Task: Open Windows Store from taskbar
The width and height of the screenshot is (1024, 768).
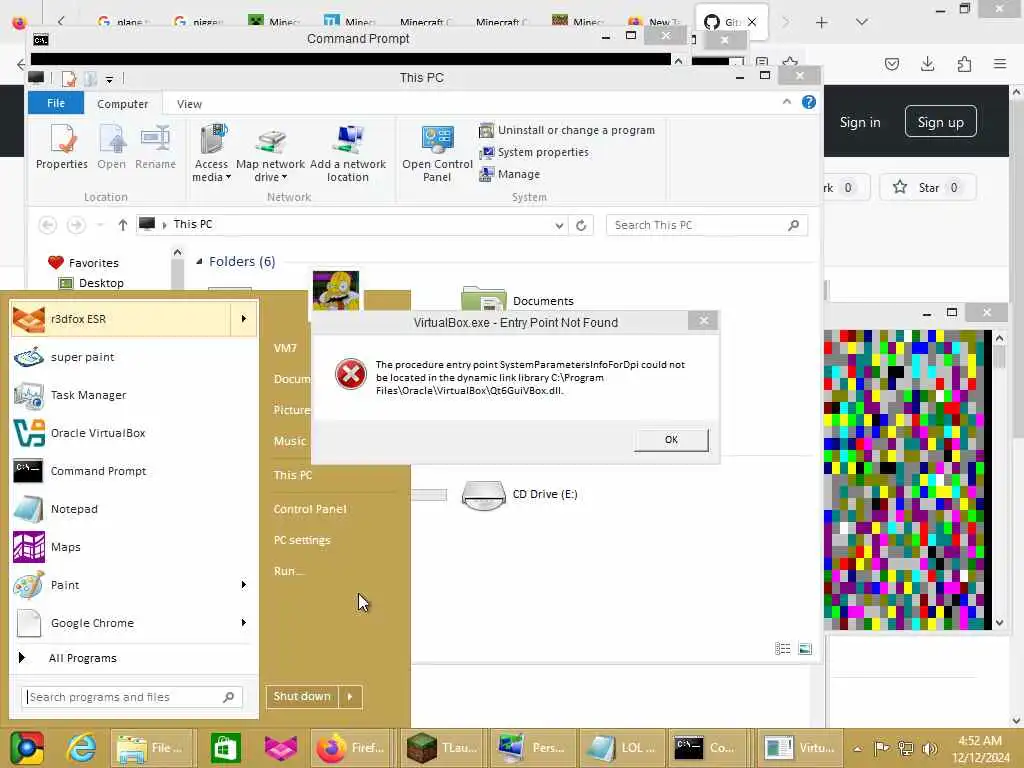Action: [x=226, y=748]
